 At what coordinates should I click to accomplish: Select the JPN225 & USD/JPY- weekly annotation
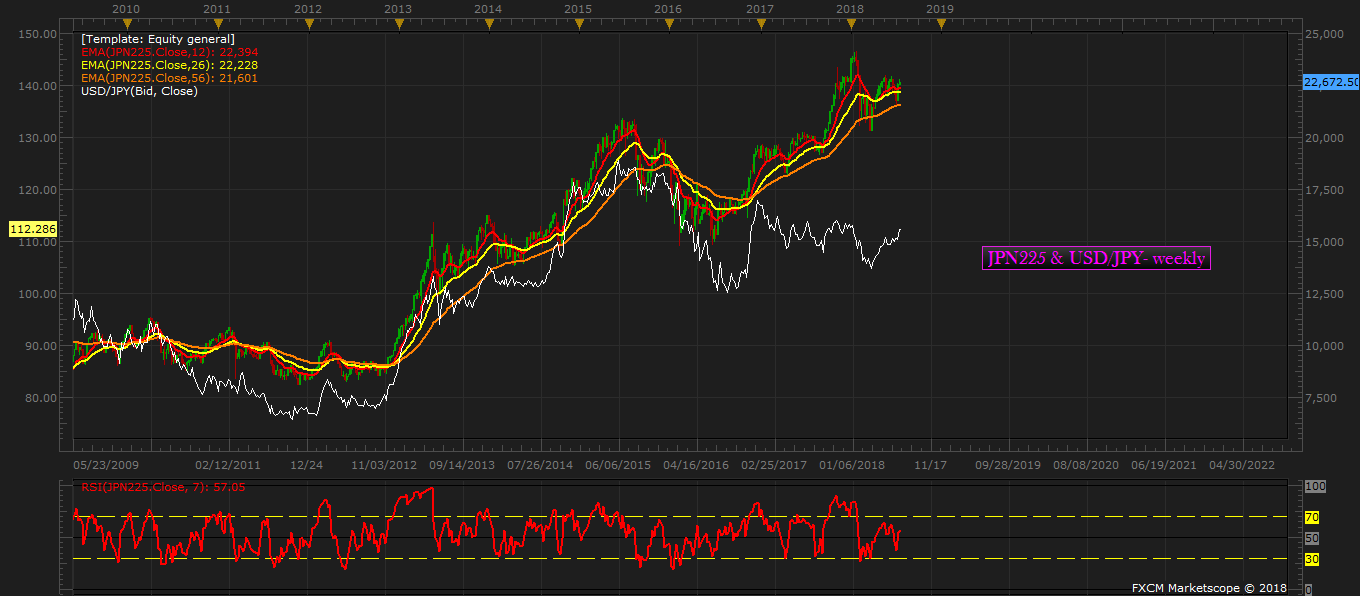(1096, 259)
